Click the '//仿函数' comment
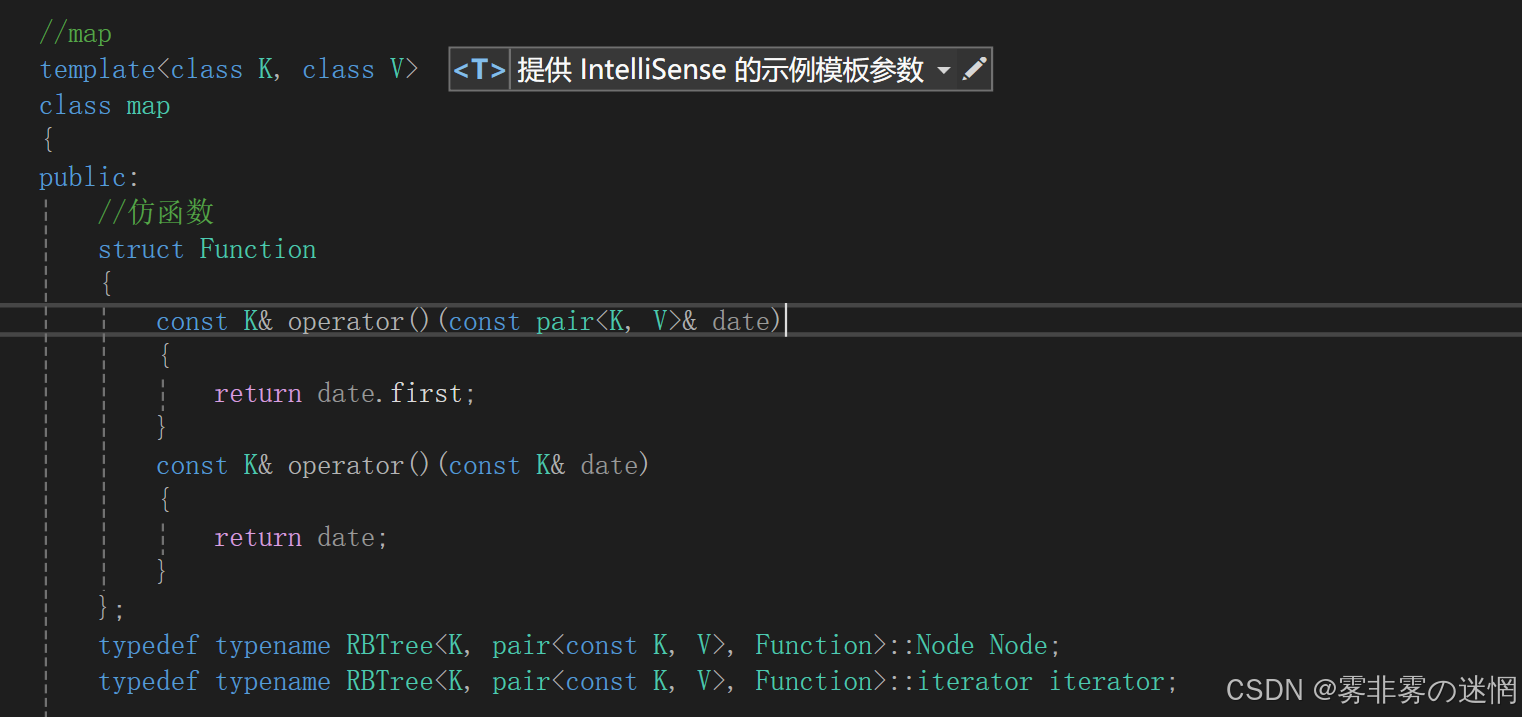Viewport: 1522px width, 717px height. point(156,212)
